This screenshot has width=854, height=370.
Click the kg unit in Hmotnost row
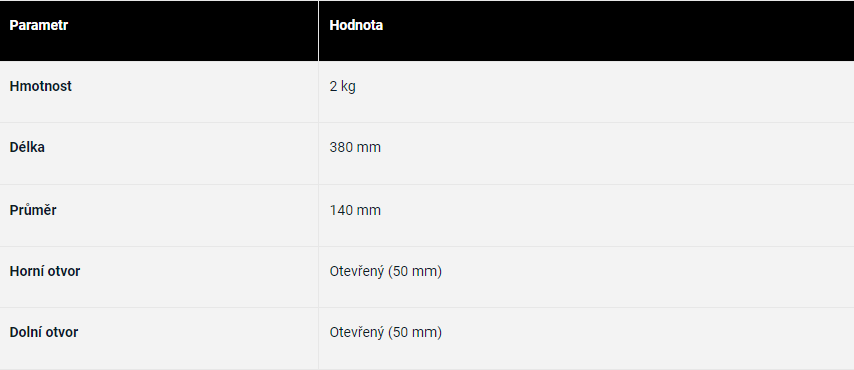click(349, 87)
